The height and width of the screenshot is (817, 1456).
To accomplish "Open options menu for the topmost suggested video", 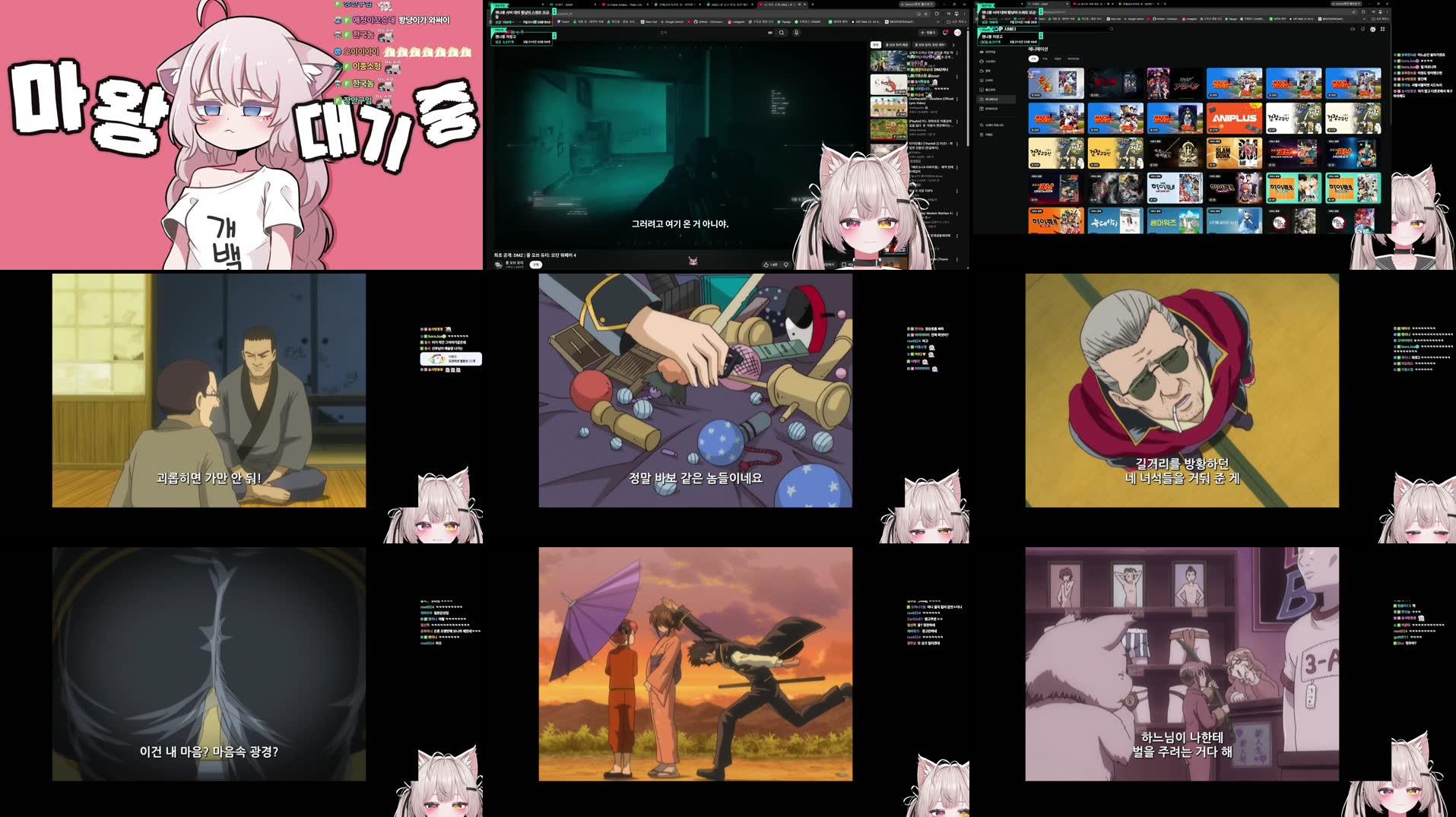I will tap(957, 53).
